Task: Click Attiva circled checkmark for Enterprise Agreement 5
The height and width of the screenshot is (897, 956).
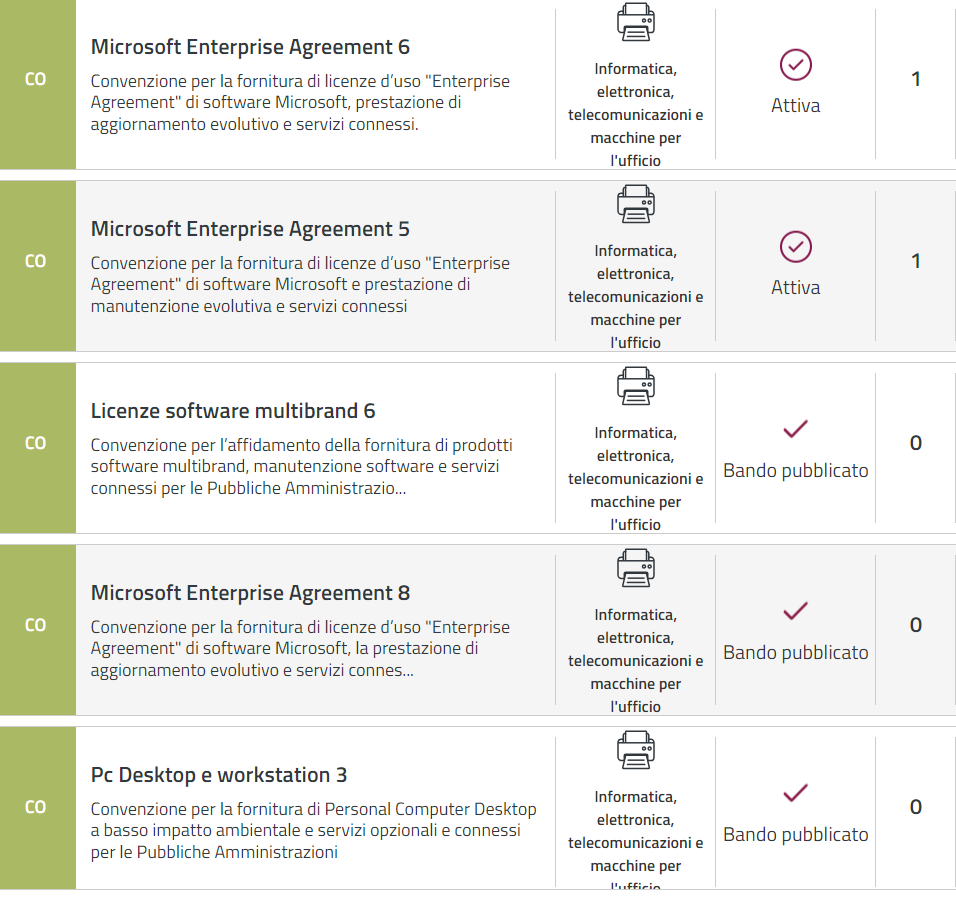Action: tap(795, 247)
